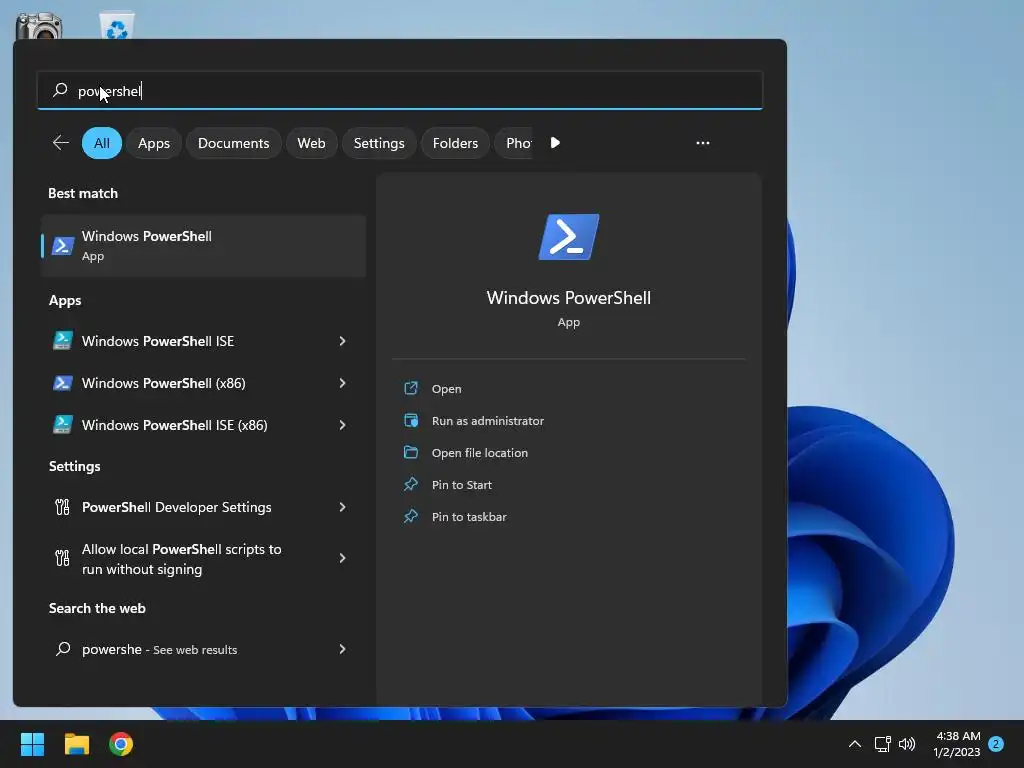Click the back arrow beside filter tabs
This screenshot has width=1024, height=768.
coord(61,142)
